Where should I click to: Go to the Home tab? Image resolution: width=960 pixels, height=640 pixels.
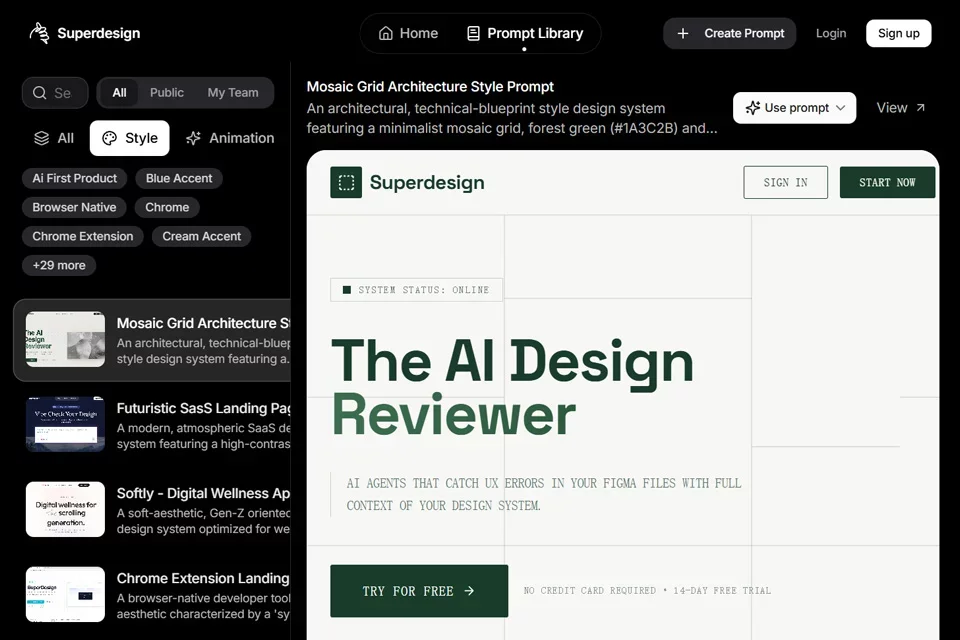(x=408, y=33)
